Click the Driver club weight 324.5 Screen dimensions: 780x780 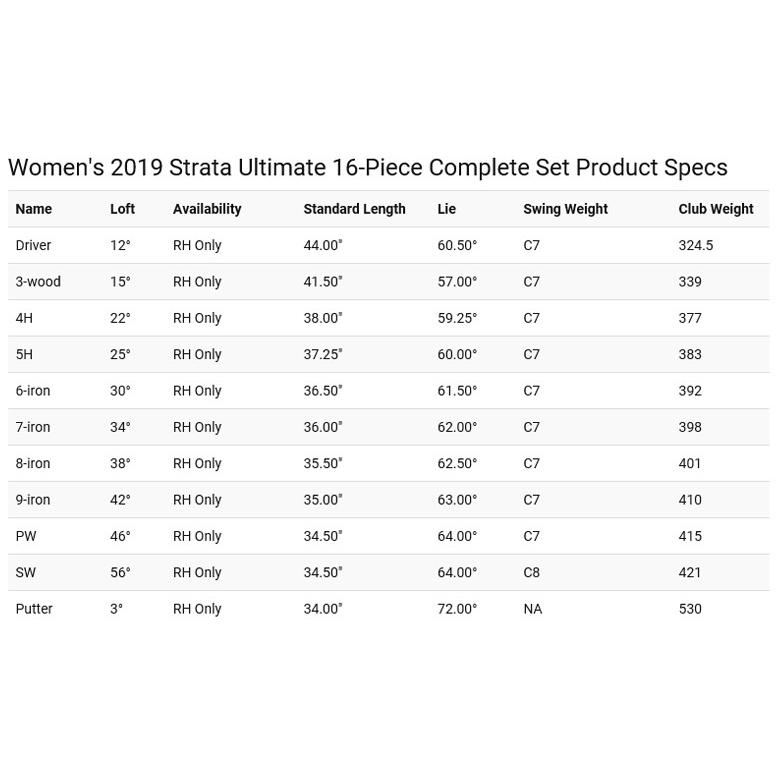[x=695, y=245]
